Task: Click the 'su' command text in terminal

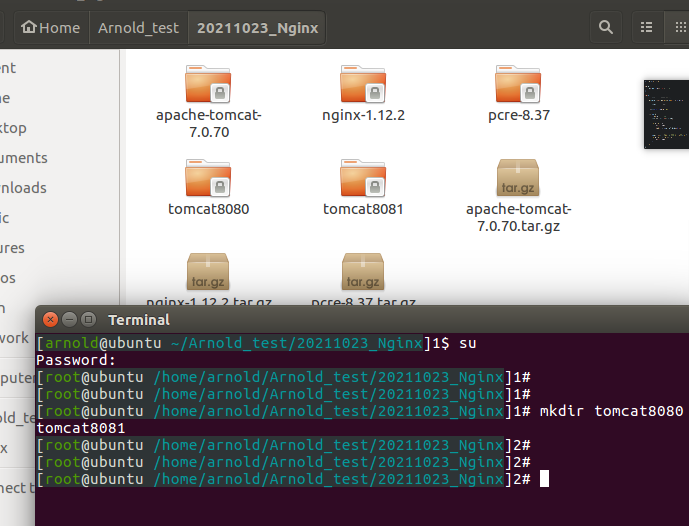Action: click(468, 343)
